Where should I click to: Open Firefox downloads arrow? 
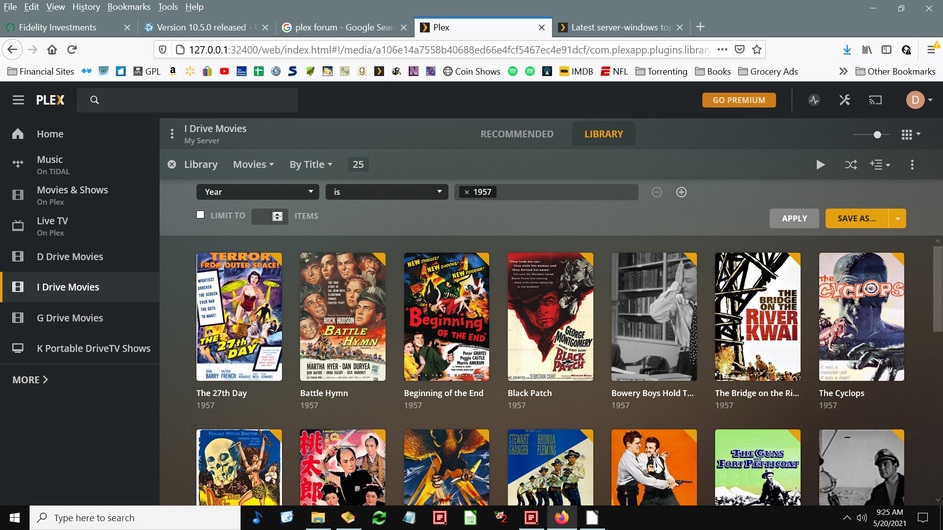coord(847,49)
